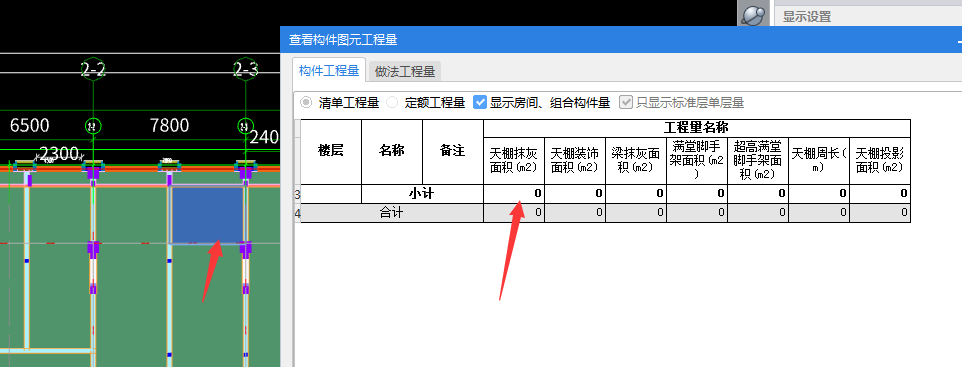The height and width of the screenshot is (367, 962).
Task: Click the 工程量名称 group header
Action: [696, 128]
